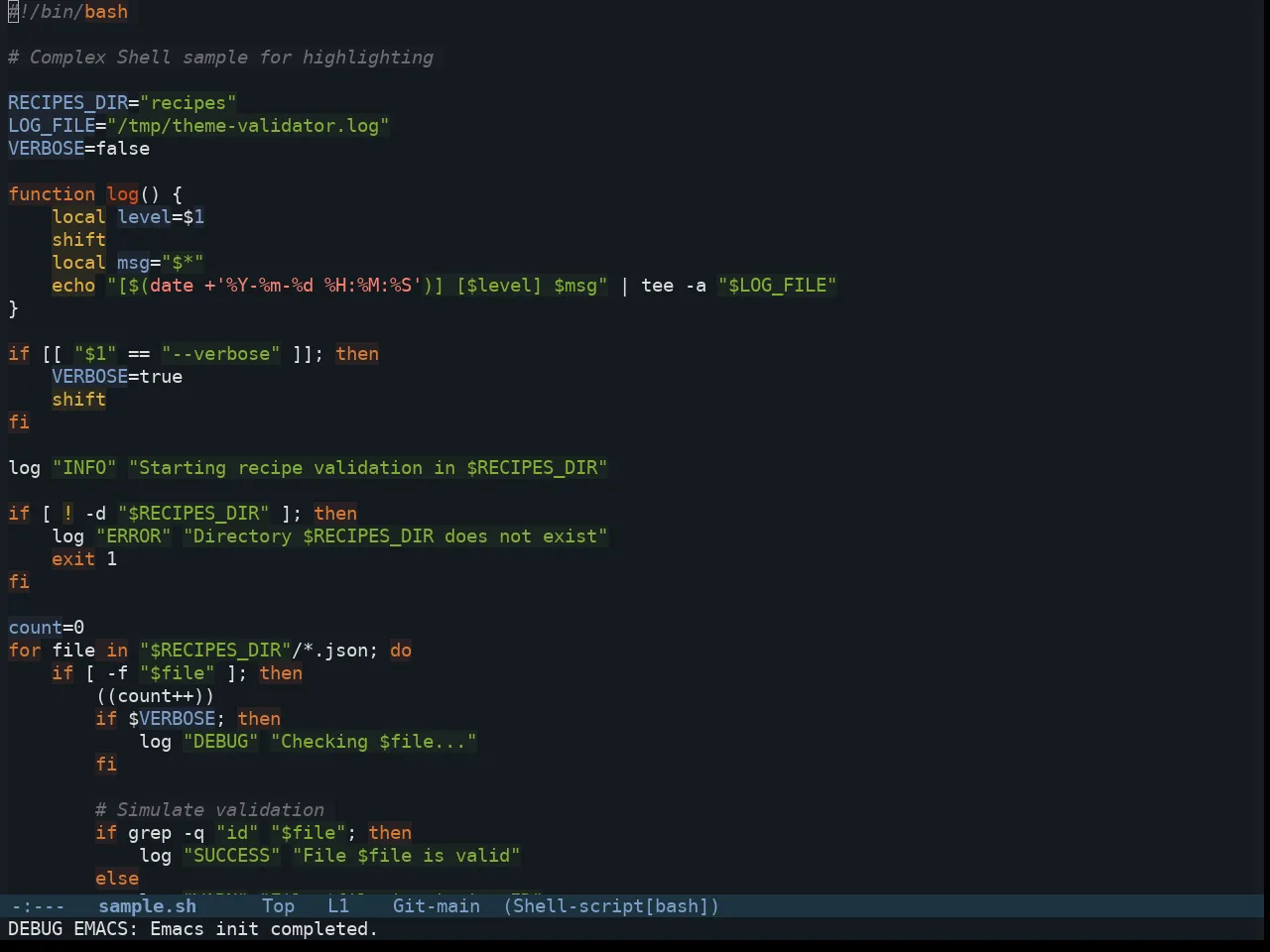This screenshot has height=952, width=1270.
Task: Click the "Starting recipe validation" log string
Action: coord(367,468)
